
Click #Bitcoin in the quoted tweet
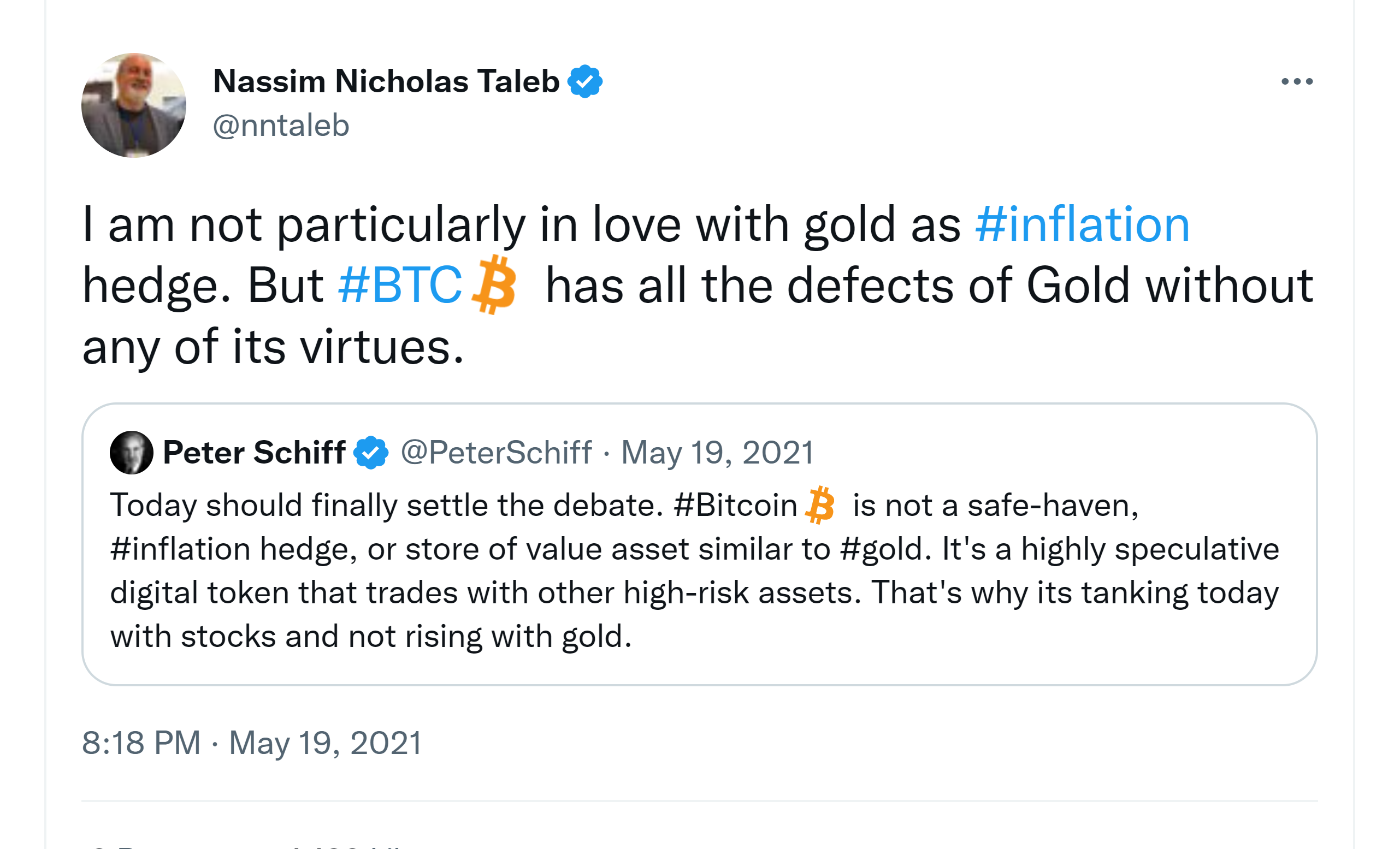click(735, 505)
